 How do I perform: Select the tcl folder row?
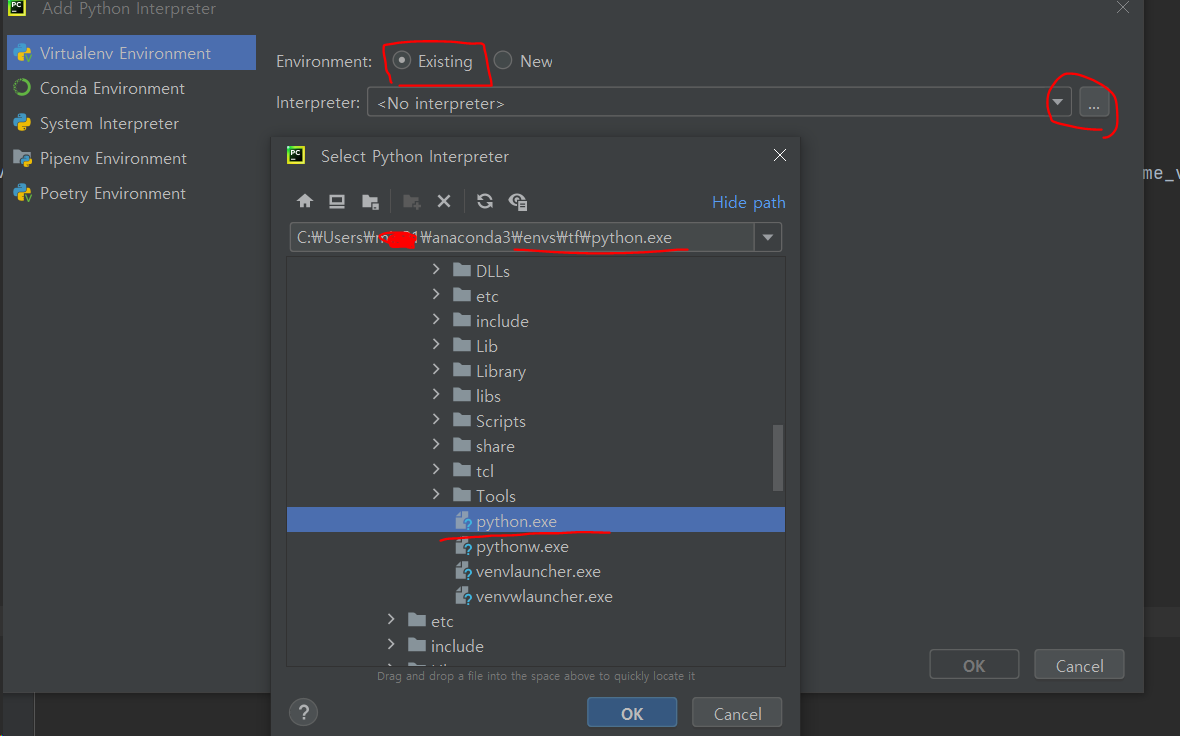535,471
